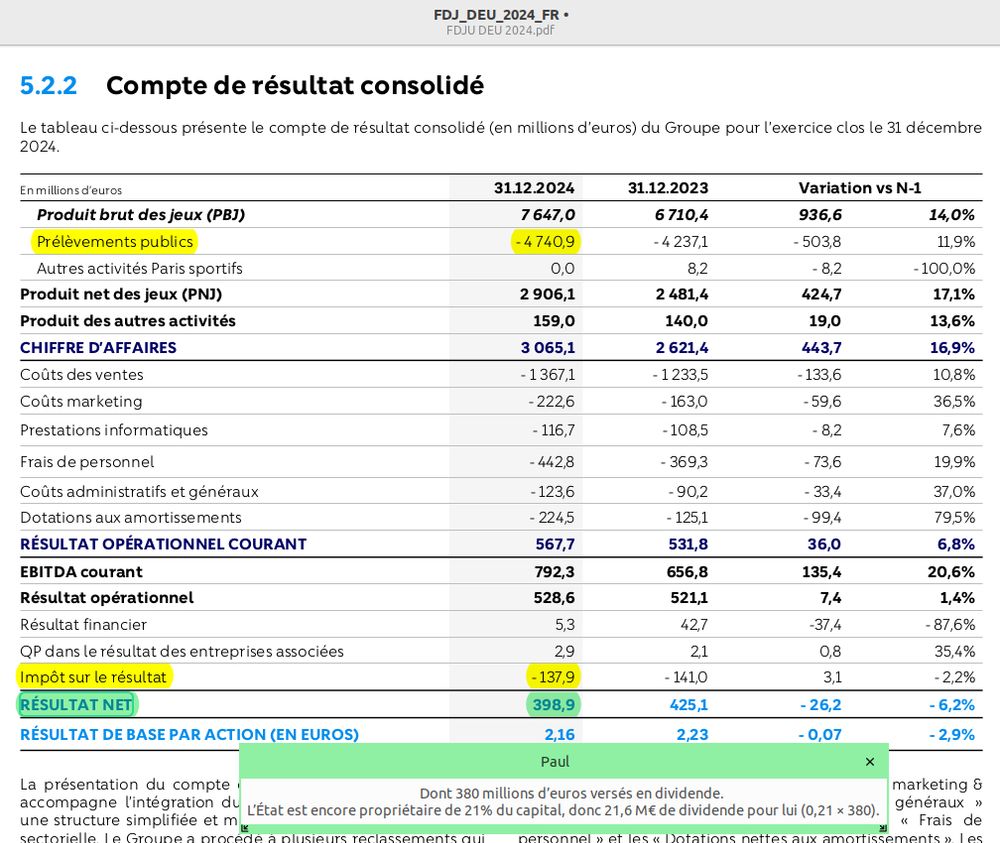Image resolution: width=1000 pixels, height=843 pixels.
Task: Click the '31.12.2023' column header
Action: tap(668, 188)
